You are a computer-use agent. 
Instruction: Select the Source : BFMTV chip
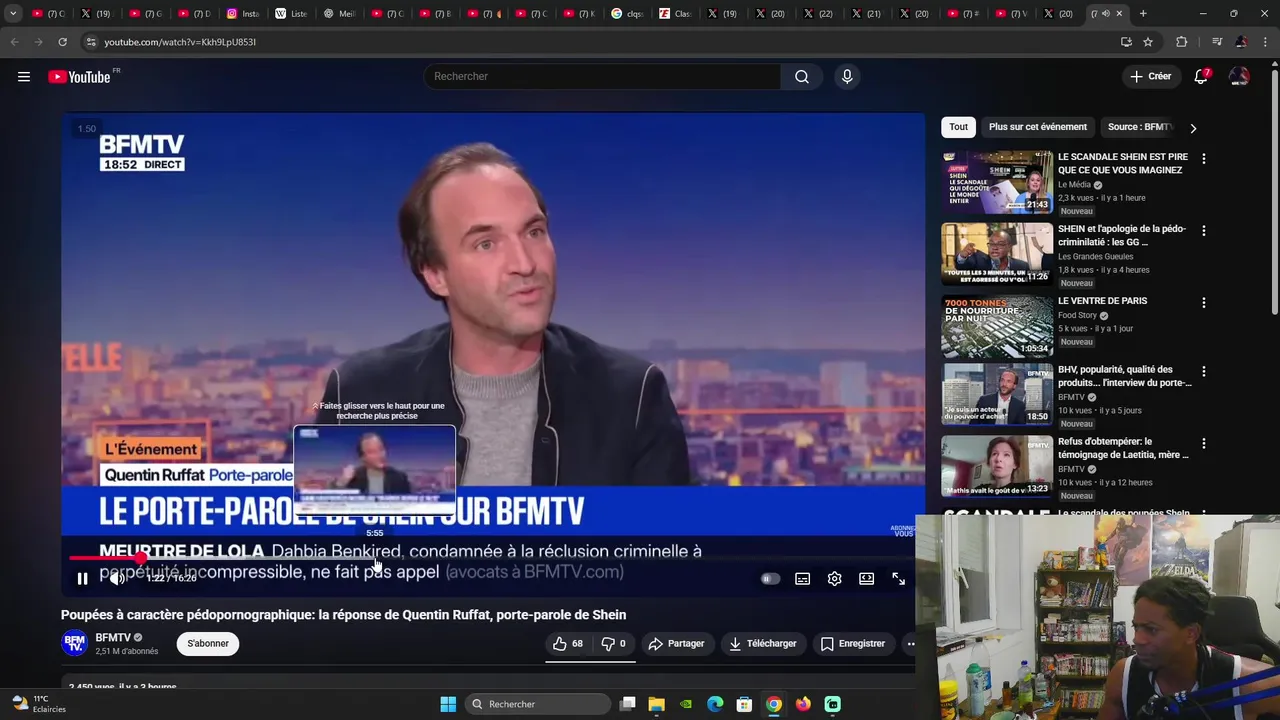click(x=1139, y=127)
